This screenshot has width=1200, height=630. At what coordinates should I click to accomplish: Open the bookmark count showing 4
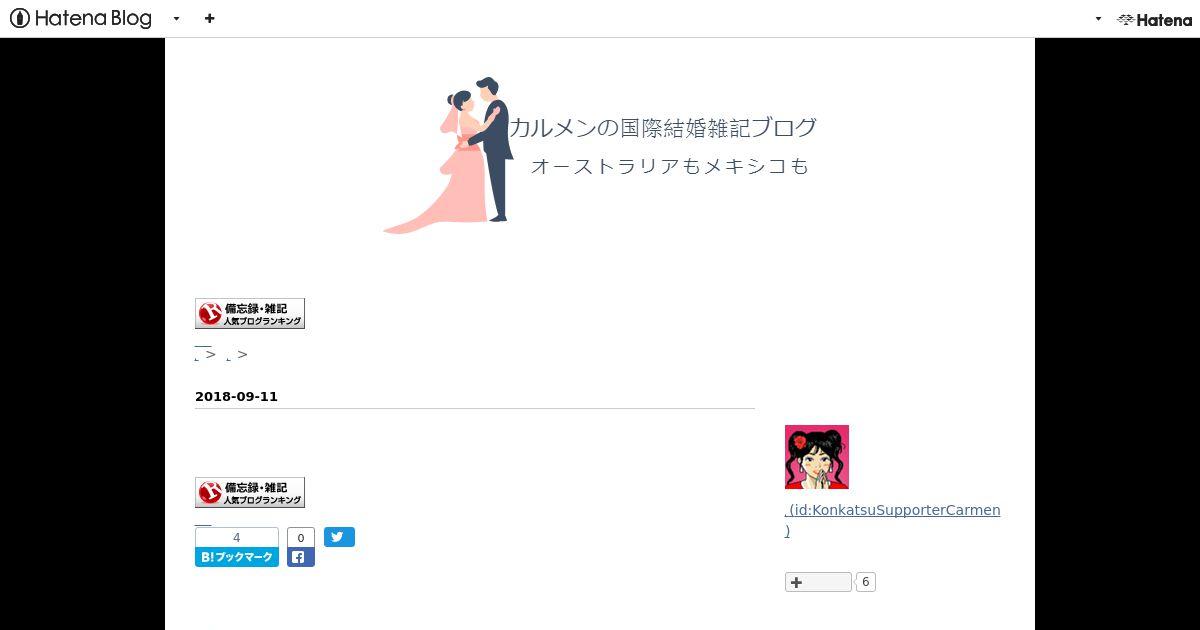pyautogui.click(x=237, y=537)
